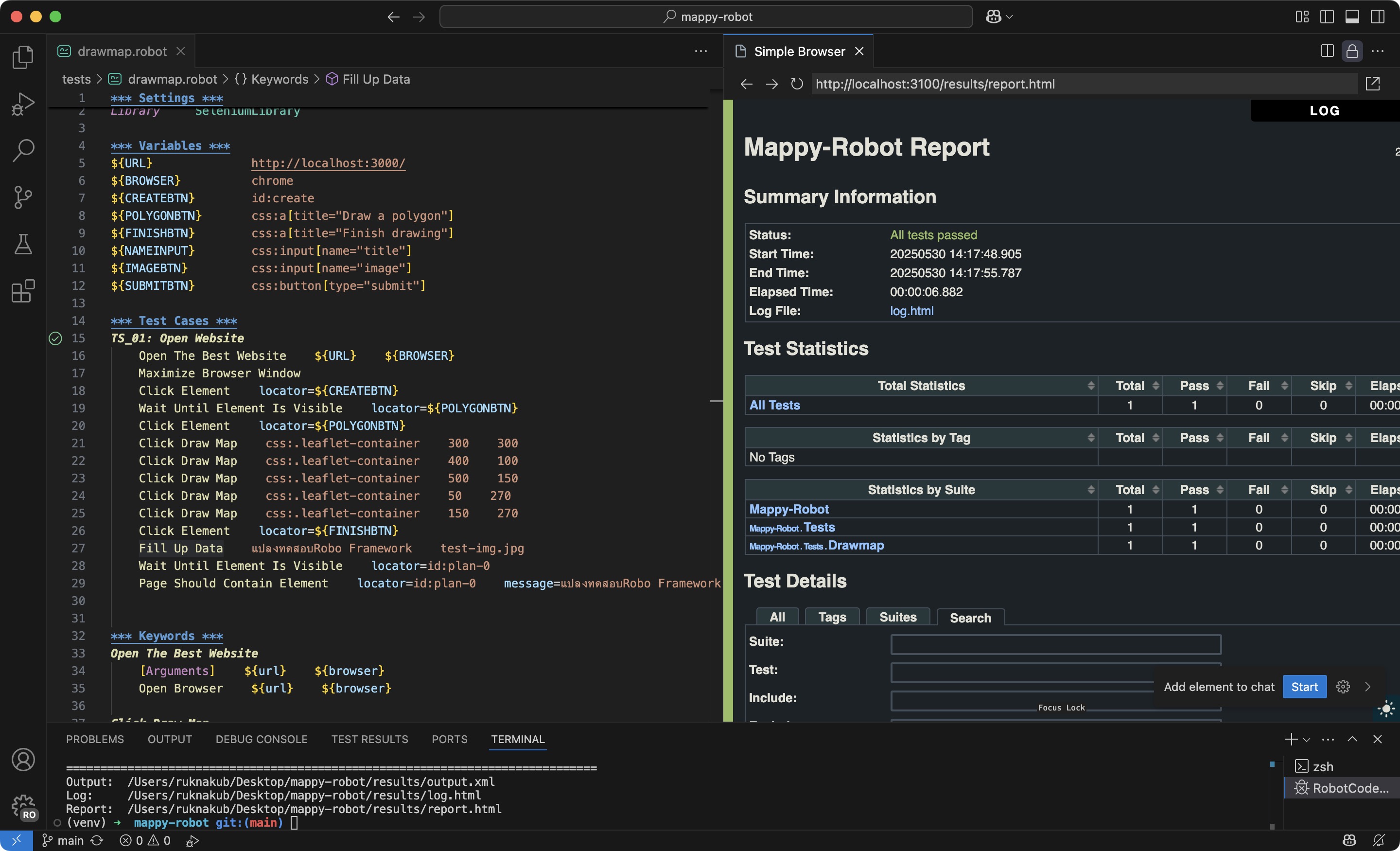Navigate back in Simple Browser
The image size is (1400, 851).
746,84
